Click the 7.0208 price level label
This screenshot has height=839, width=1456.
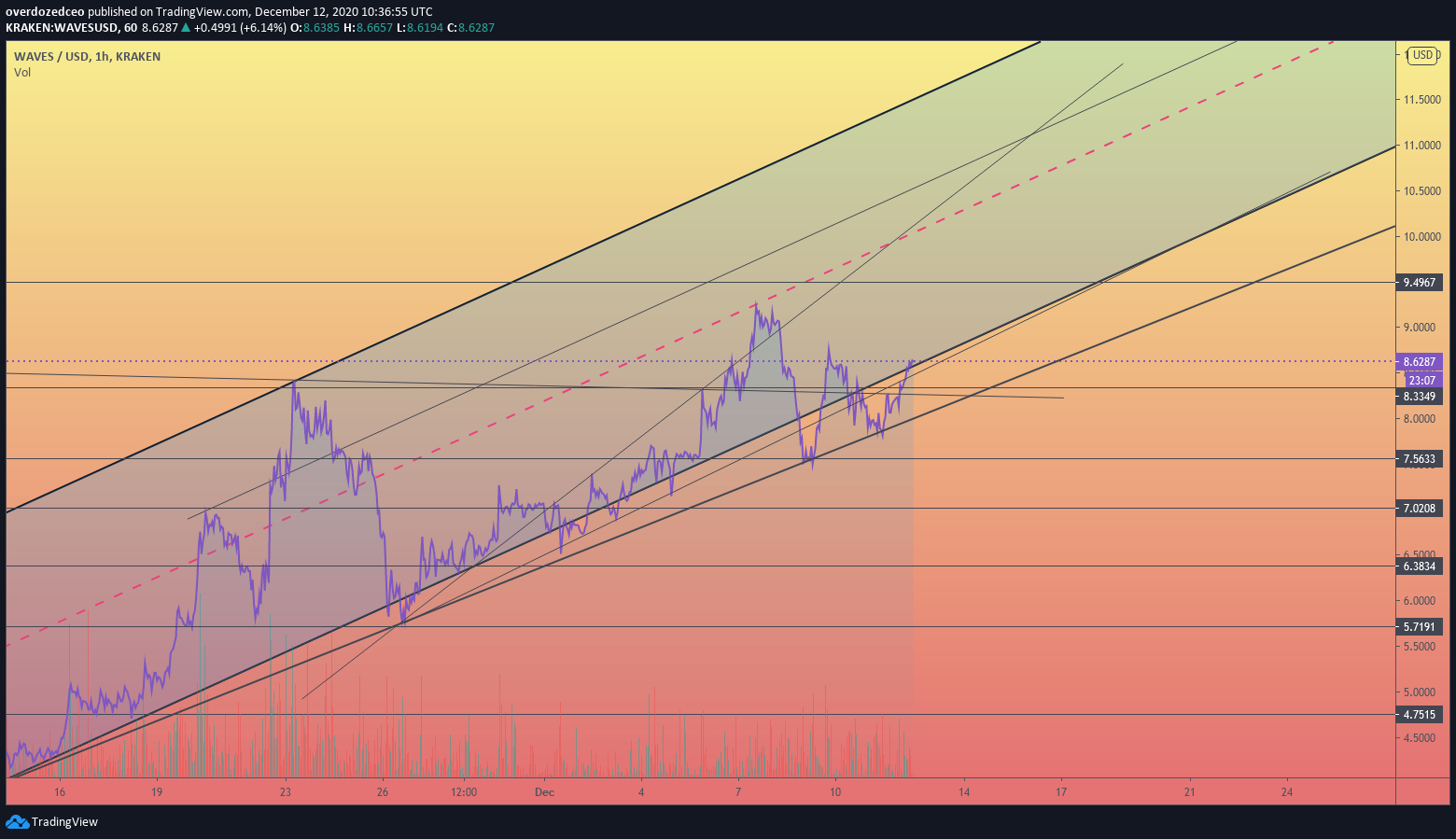tap(1420, 509)
